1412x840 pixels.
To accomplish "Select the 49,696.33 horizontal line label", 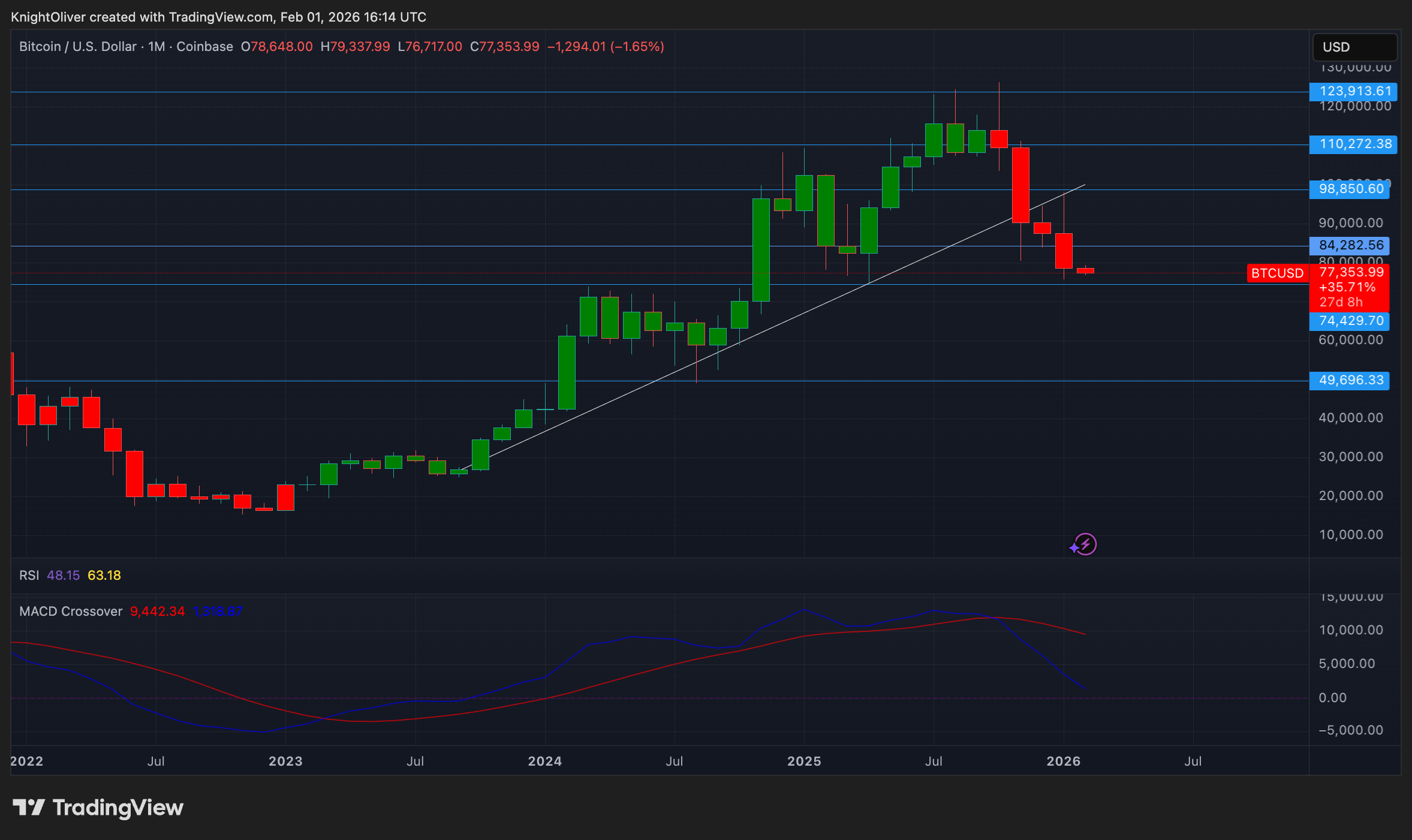I will point(1350,381).
